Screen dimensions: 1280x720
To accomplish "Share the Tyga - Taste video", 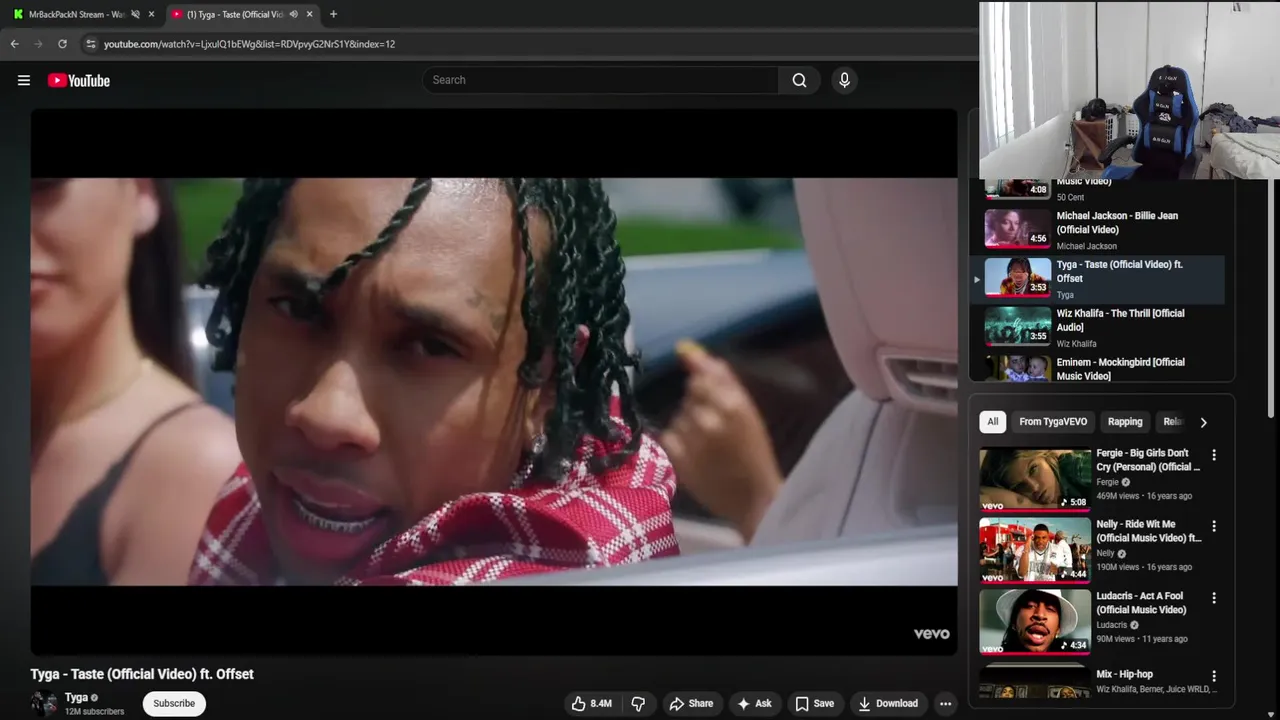I will click(x=691, y=703).
